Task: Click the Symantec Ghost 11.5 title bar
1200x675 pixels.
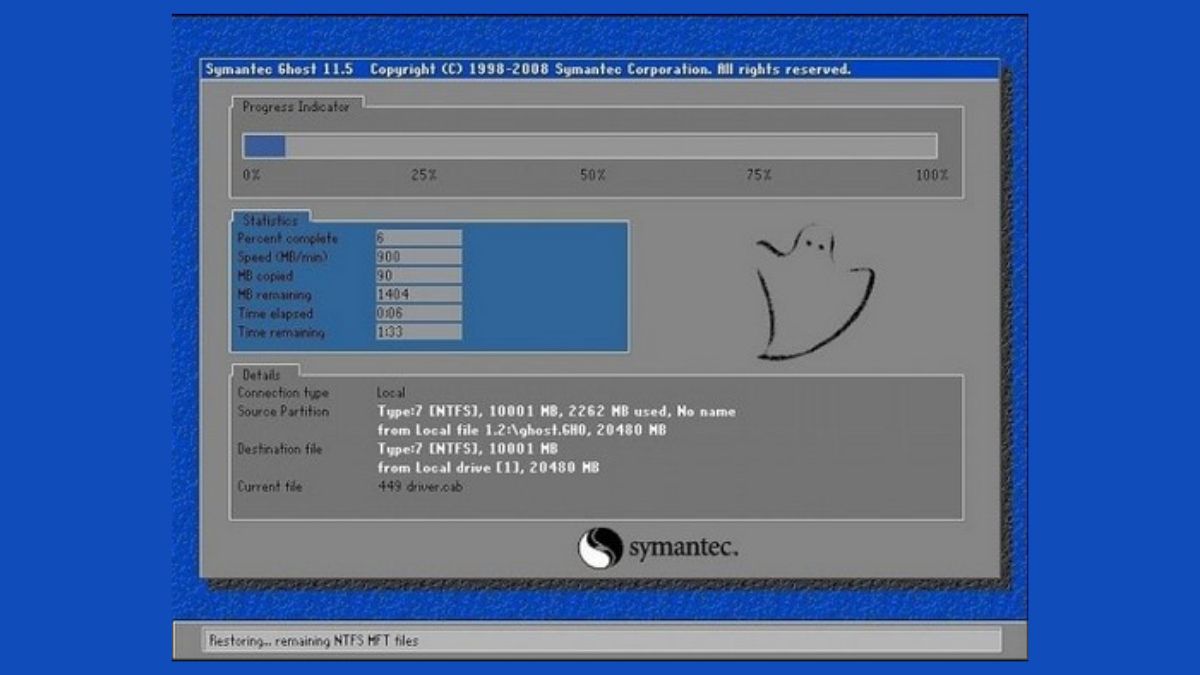Action: [600, 69]
